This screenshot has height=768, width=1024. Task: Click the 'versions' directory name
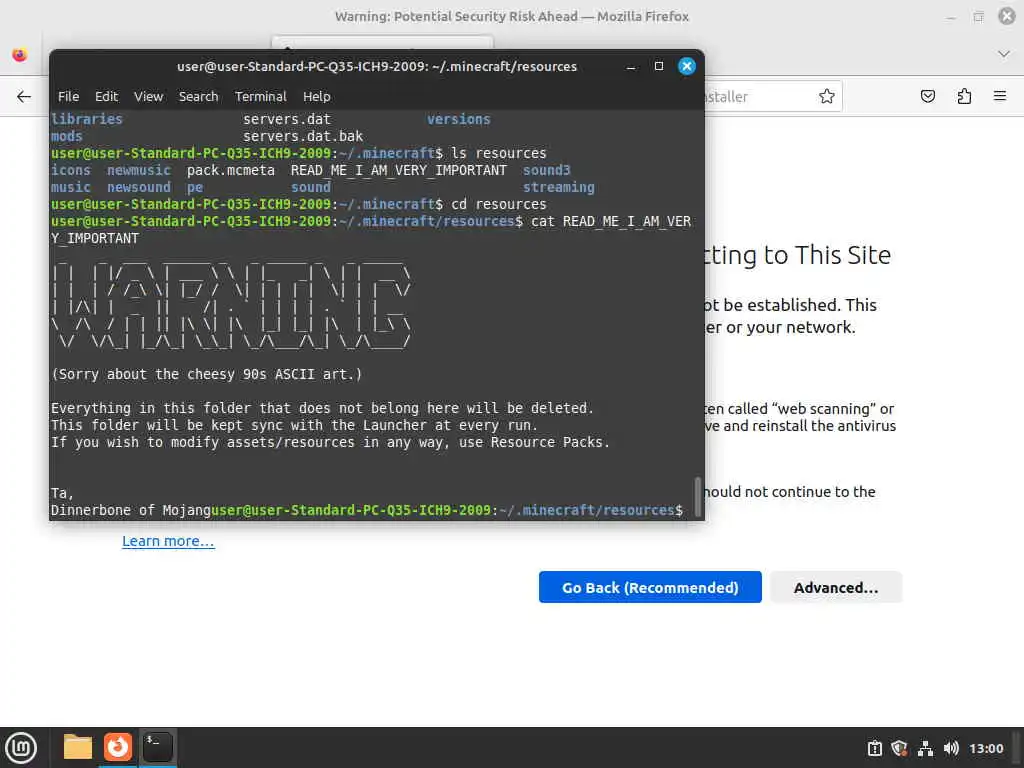[458, 120]
